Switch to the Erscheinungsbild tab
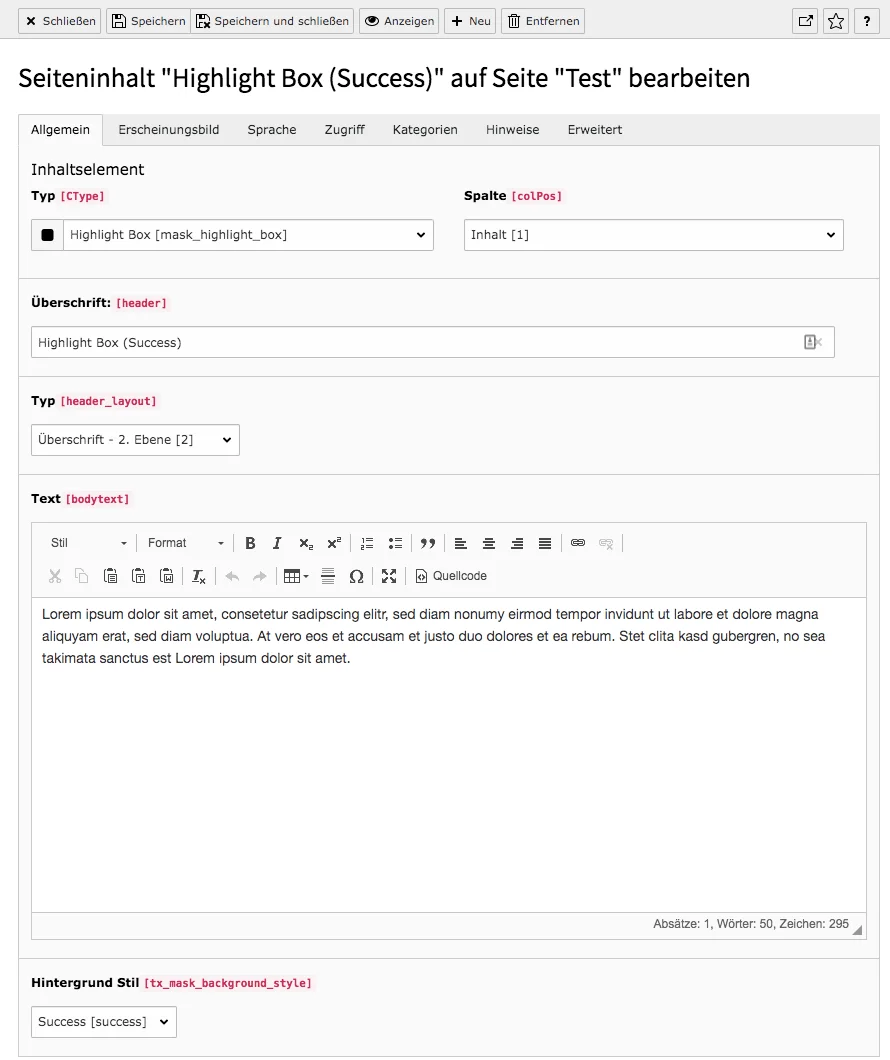The image size is (890, 1060). coord(168,129)
